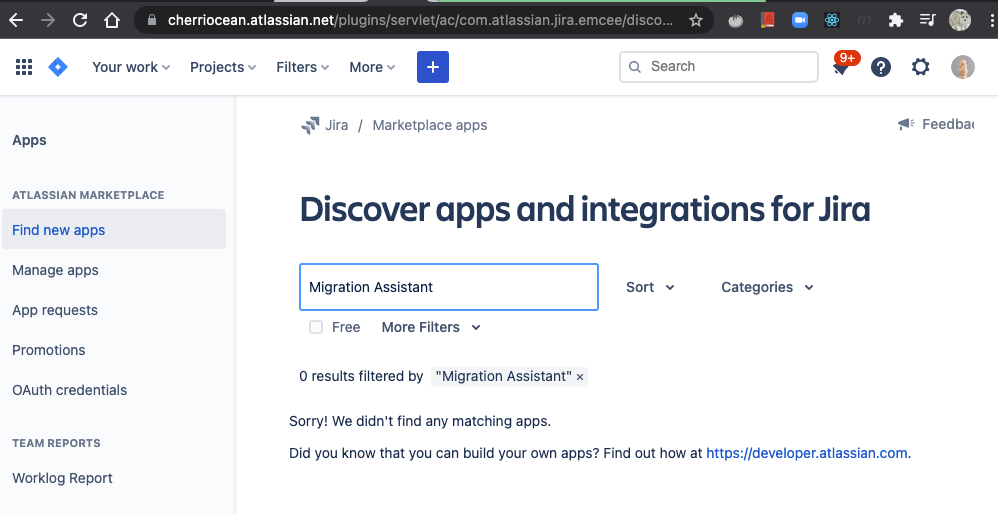Click the Apps sidebar title
The width and height of the screenshot is (998, 514).
pyautogui.click(x=29, y=140)
